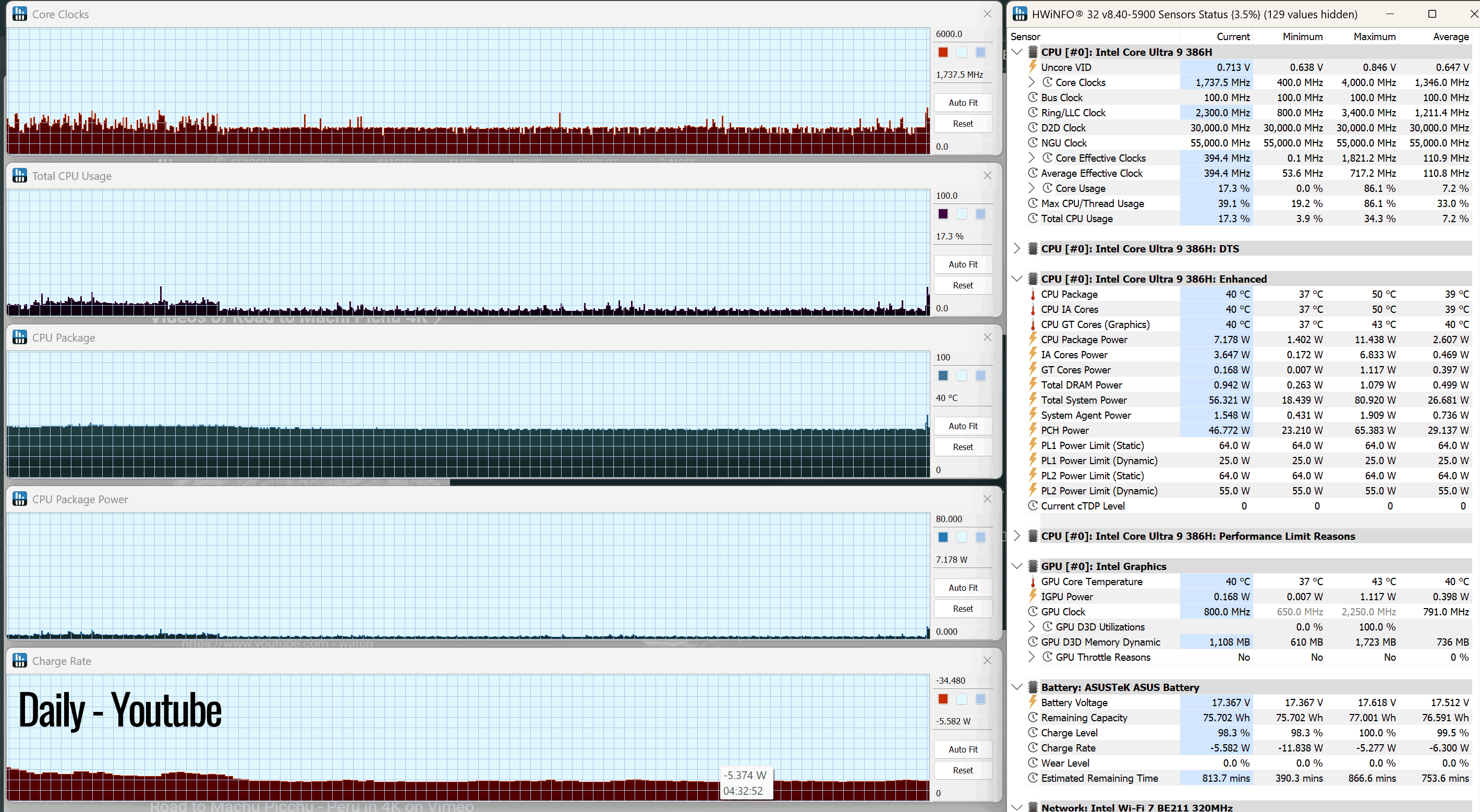Click the thermometer icon beside CPU IA Cores
The image size is (1480, 812).
tap(1033, 309)
